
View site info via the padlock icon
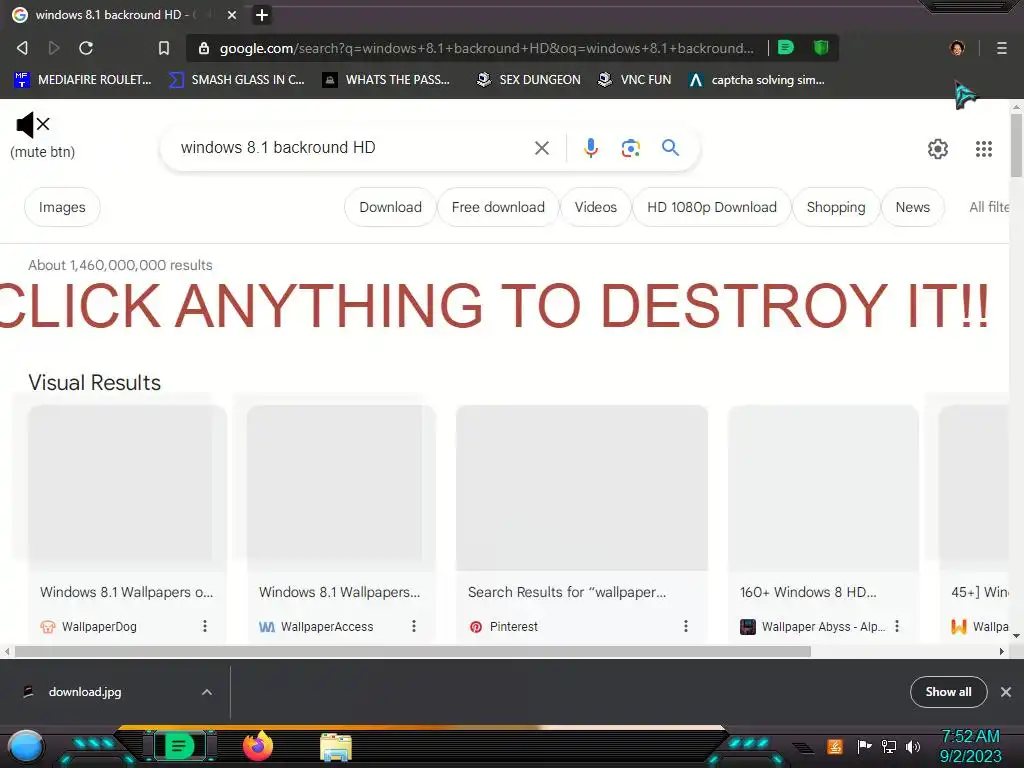204,48
